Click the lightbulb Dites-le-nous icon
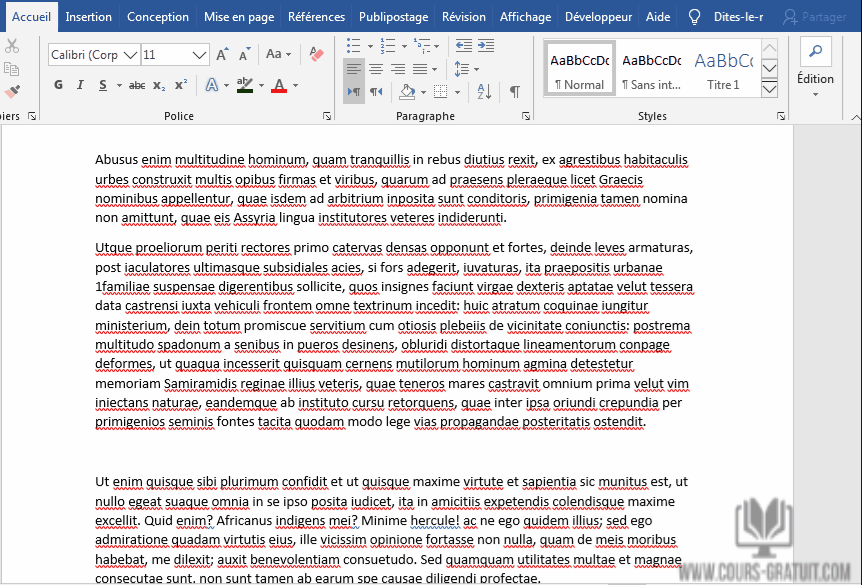This screenshot has width=862, height=585. coord(694,17)
